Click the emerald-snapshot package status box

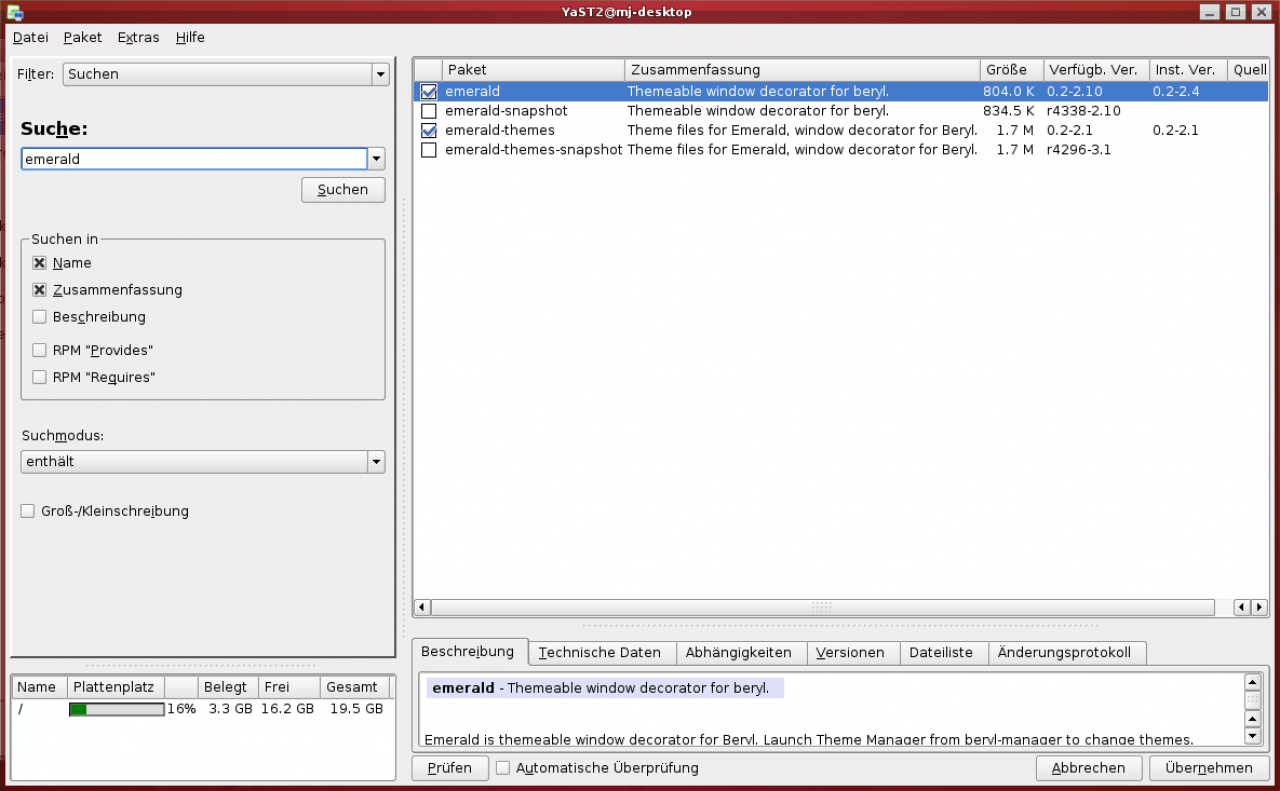429,111
